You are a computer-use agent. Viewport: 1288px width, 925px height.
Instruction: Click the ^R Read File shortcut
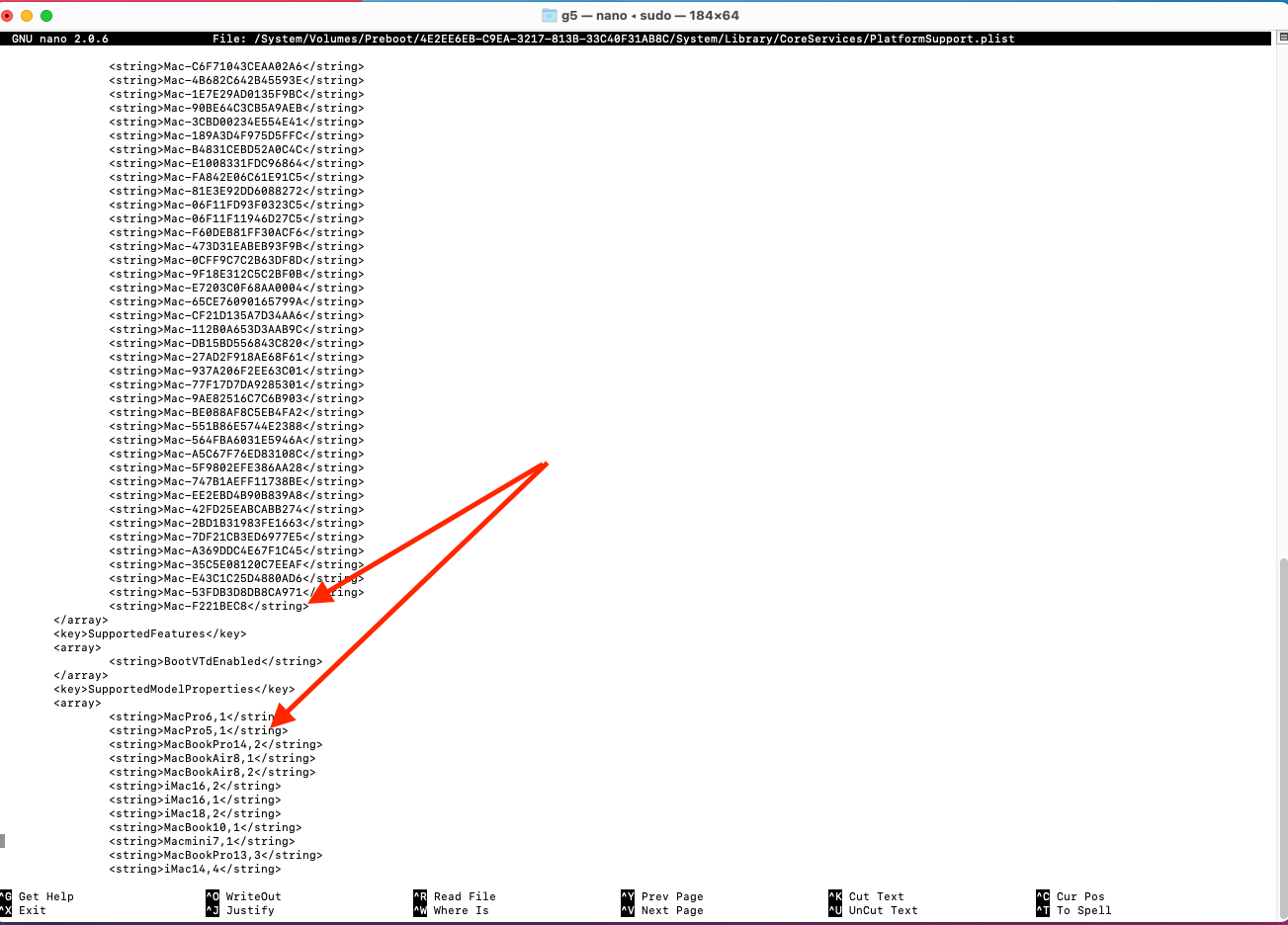coord(455,896)
